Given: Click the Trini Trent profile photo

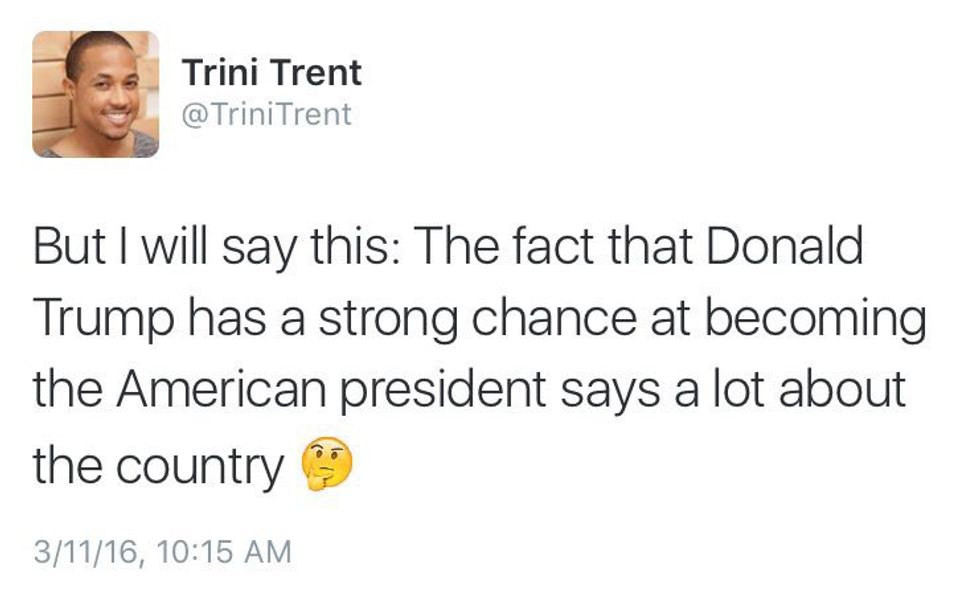Looking at the screenshot, I should click(x=95, y=94).
